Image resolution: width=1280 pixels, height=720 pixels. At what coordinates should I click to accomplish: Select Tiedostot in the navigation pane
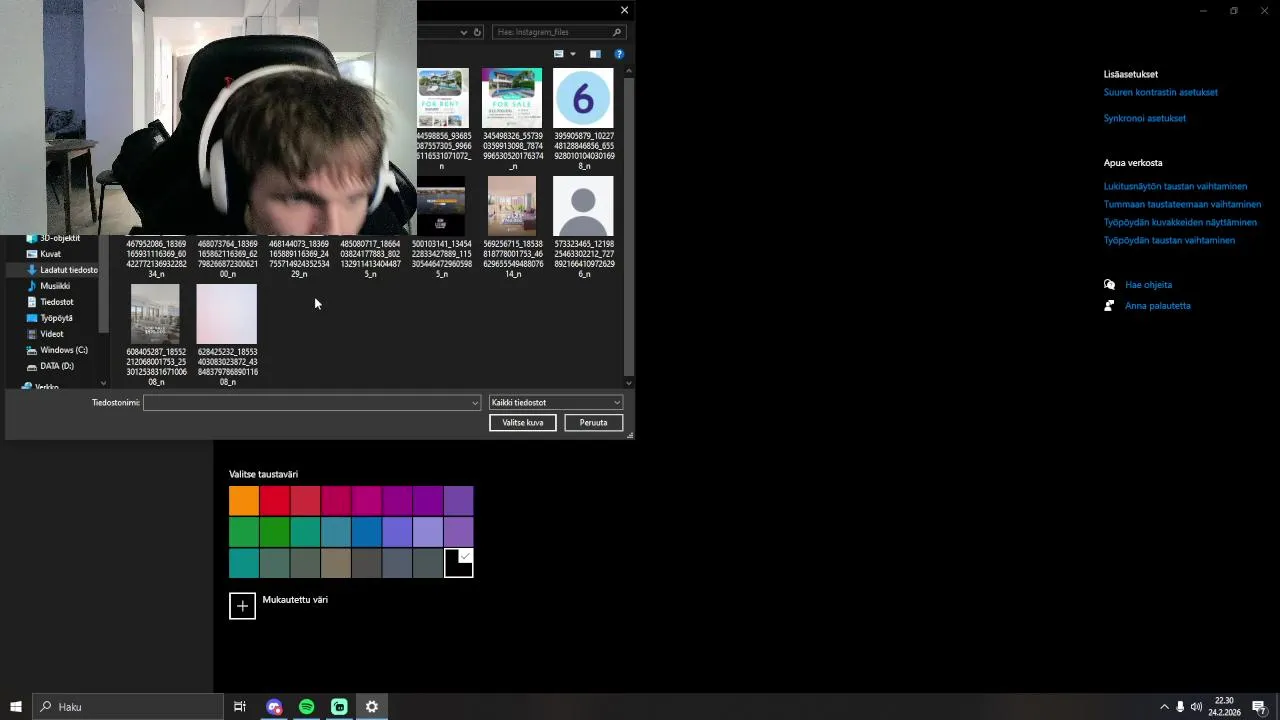57,302
